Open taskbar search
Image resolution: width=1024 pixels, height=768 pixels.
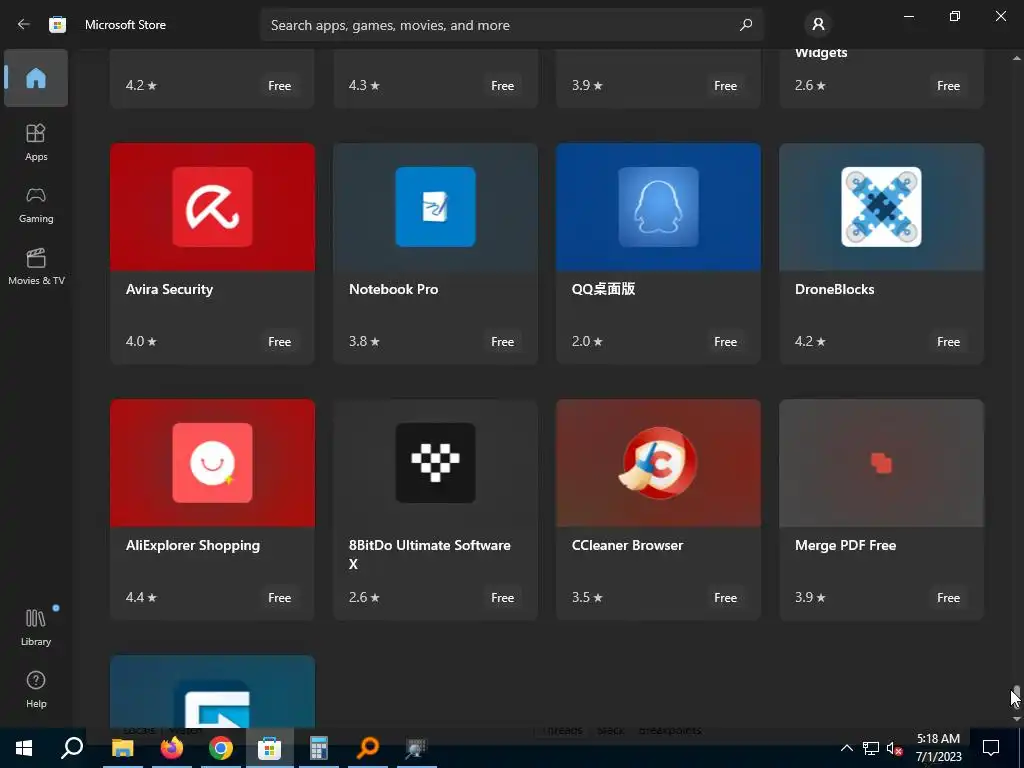point(72,748)
